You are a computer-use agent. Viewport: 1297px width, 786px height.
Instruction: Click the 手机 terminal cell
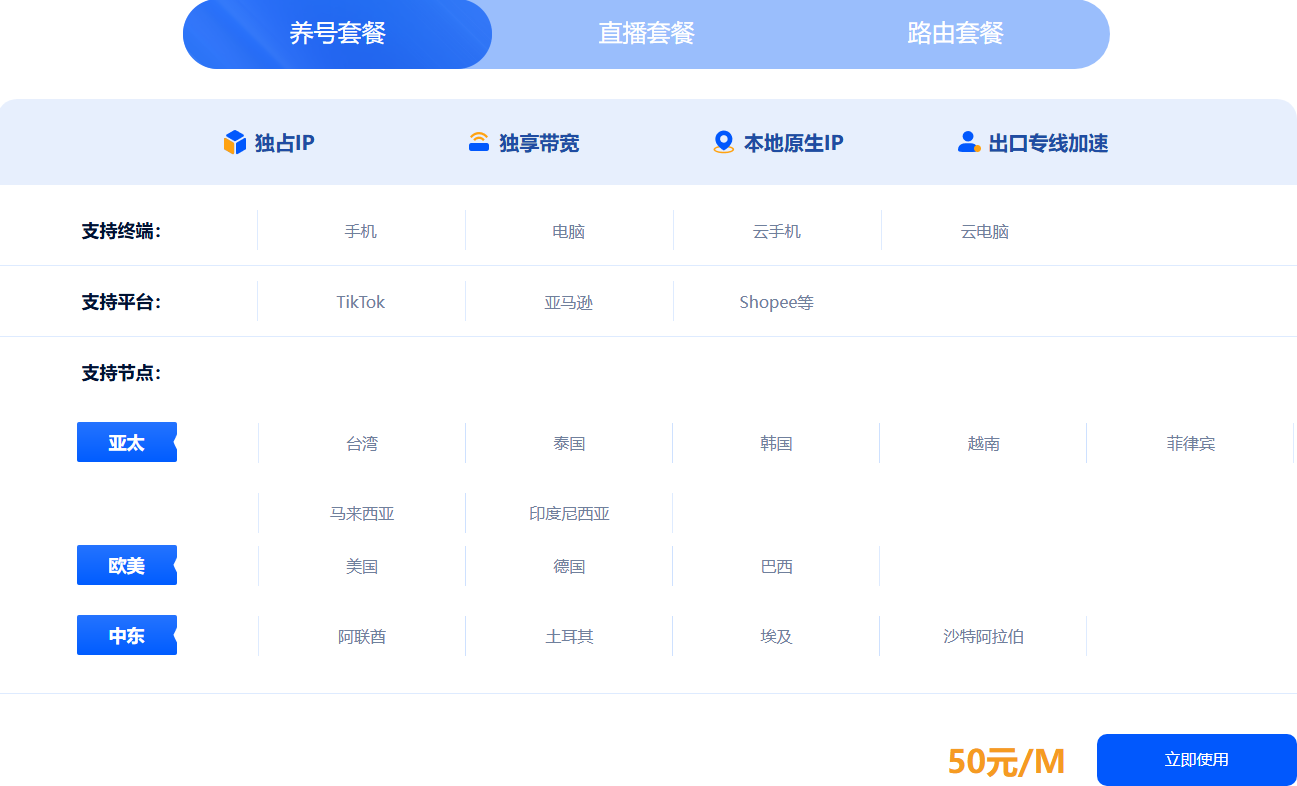(x=361, y=231)
